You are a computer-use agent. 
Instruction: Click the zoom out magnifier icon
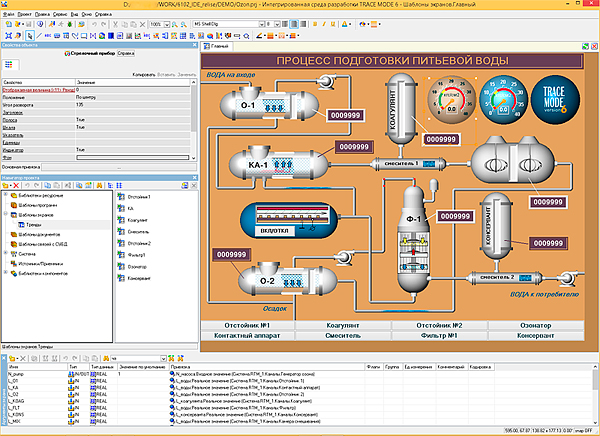184,24
